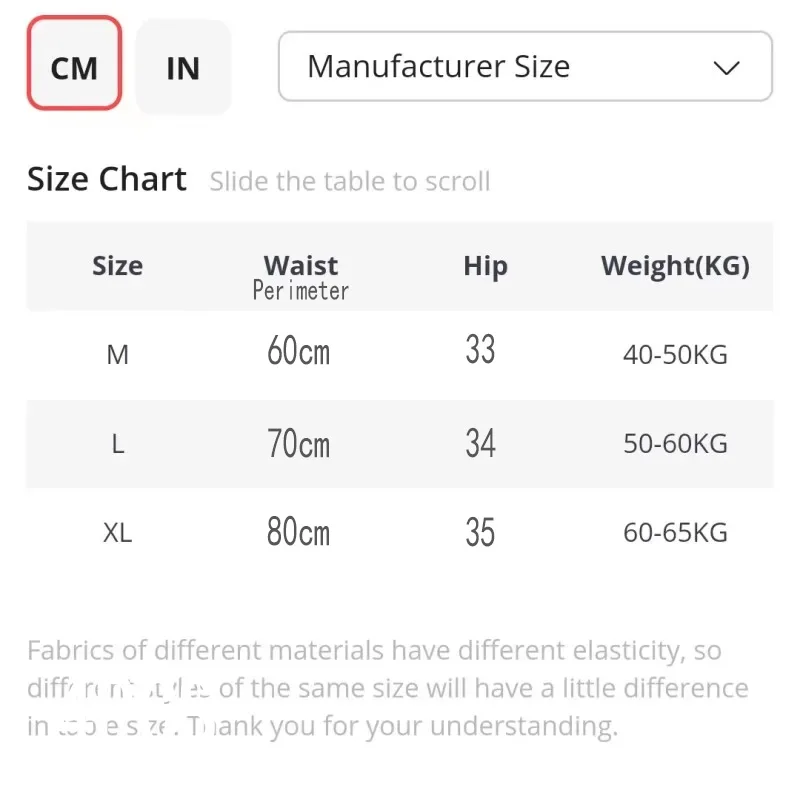The width and height of the screenshot is (800, 800).
Task: Click the Hip column header
Action: [485, 266]
